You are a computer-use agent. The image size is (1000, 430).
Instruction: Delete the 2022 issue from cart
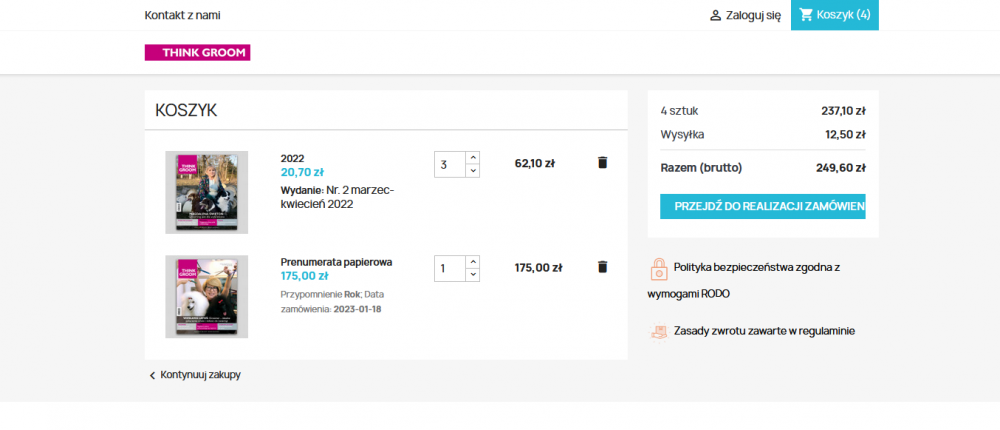click(602, 162)
